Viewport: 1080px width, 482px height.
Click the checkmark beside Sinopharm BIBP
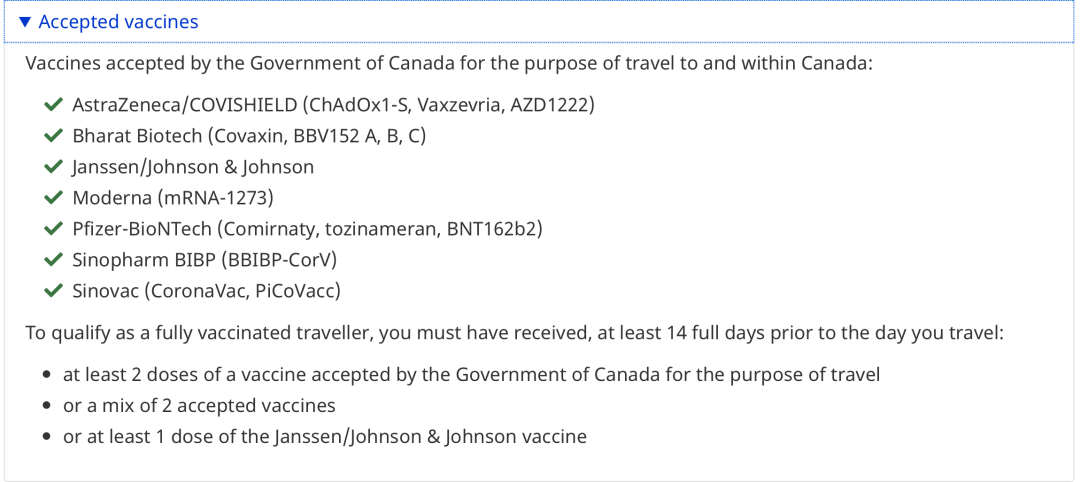(x=53, y=260)
